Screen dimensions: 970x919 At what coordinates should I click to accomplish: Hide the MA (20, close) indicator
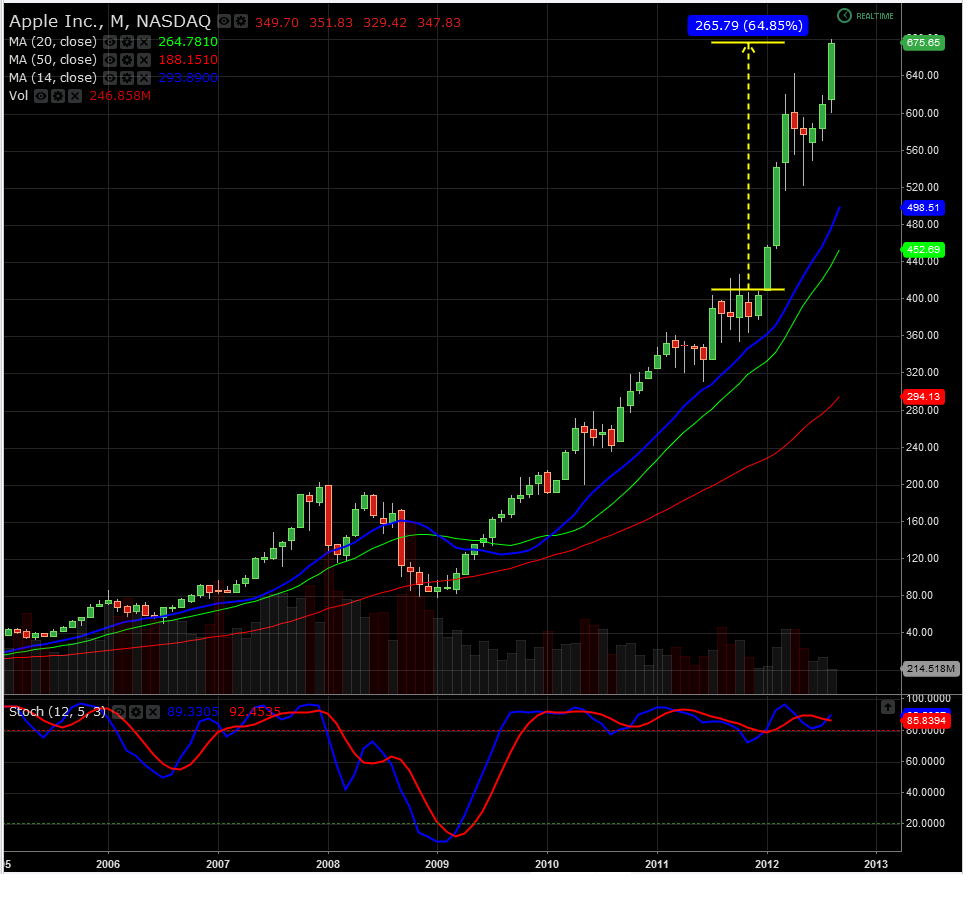(109, 42)
